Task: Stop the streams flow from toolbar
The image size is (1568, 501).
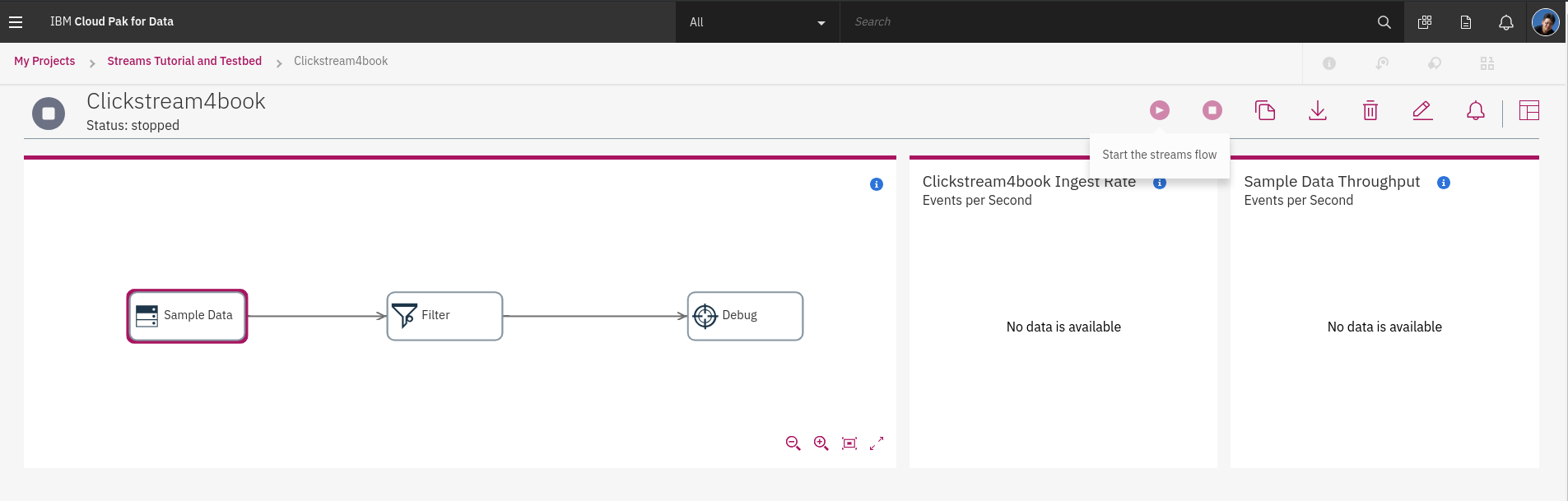Action: 1212,110
